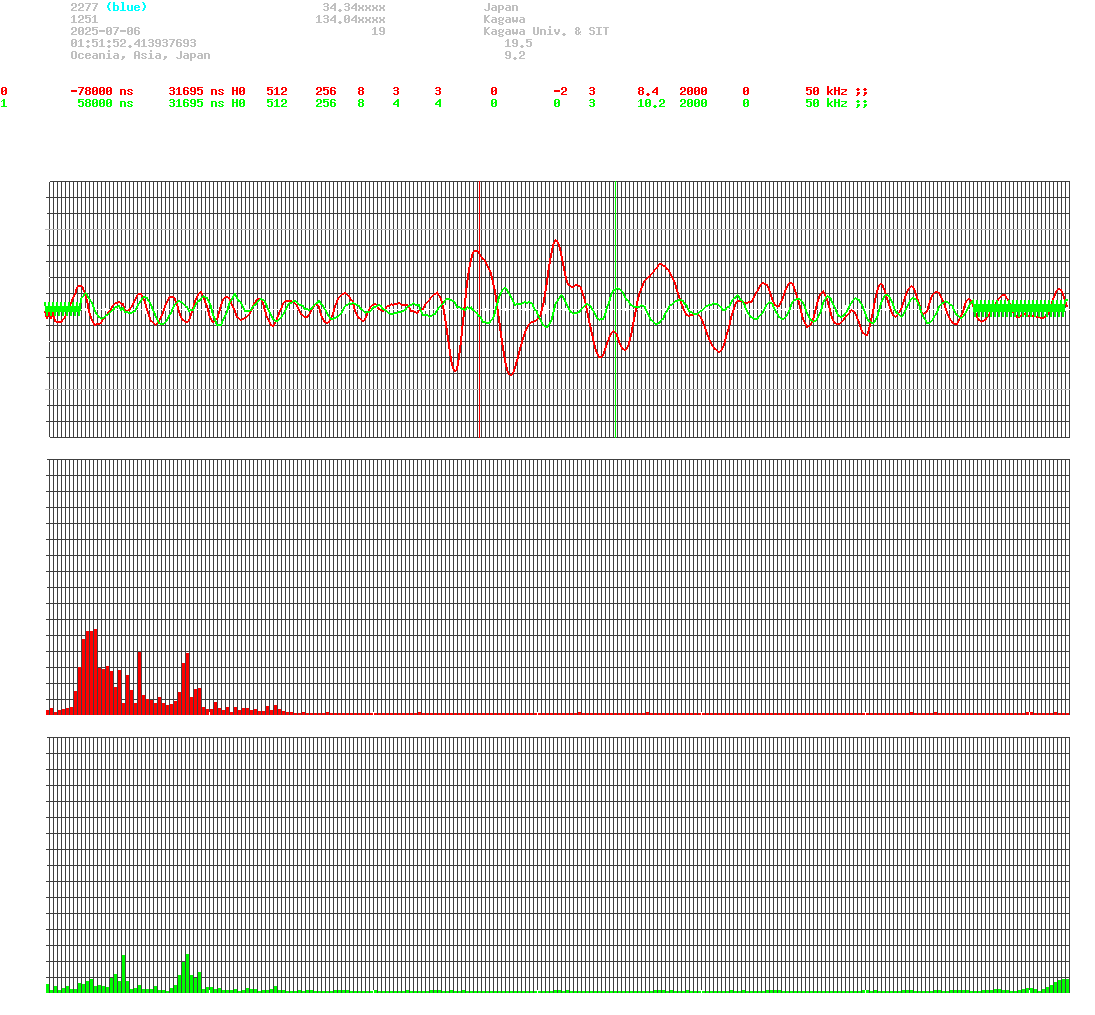Viewport: 1095px width, 1015px height.
Task: Click the green row gain value 10.2
Action: [x=651, y=103]
